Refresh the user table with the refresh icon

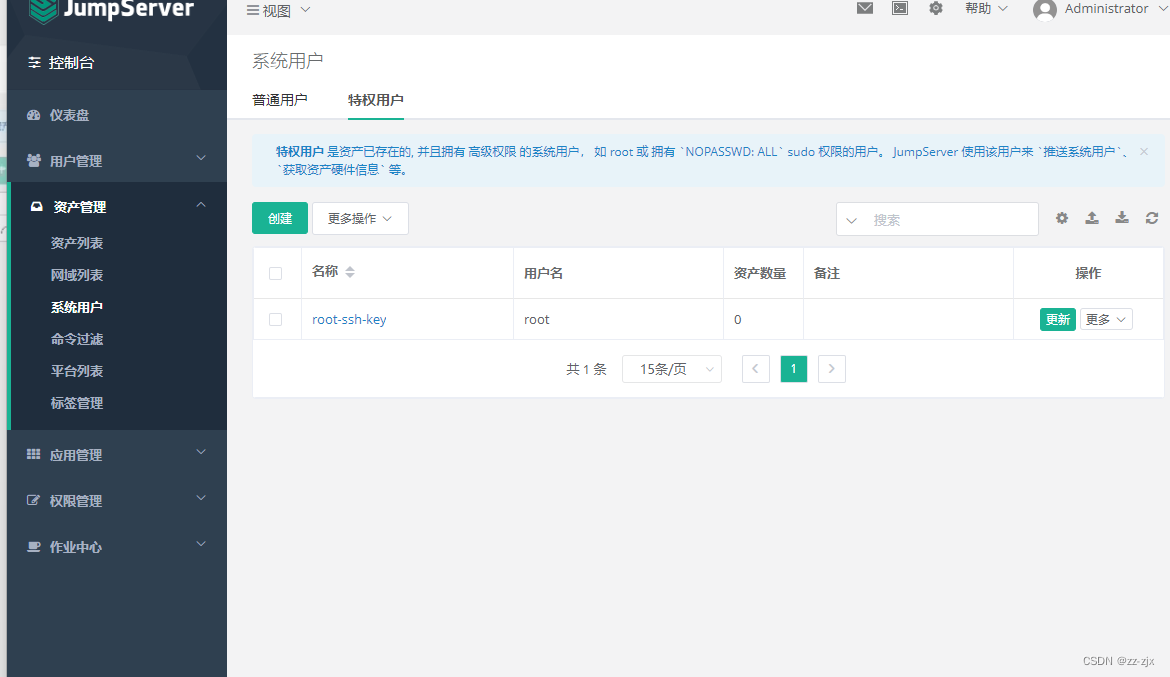pyautogui.click(x=1151, y=217)
